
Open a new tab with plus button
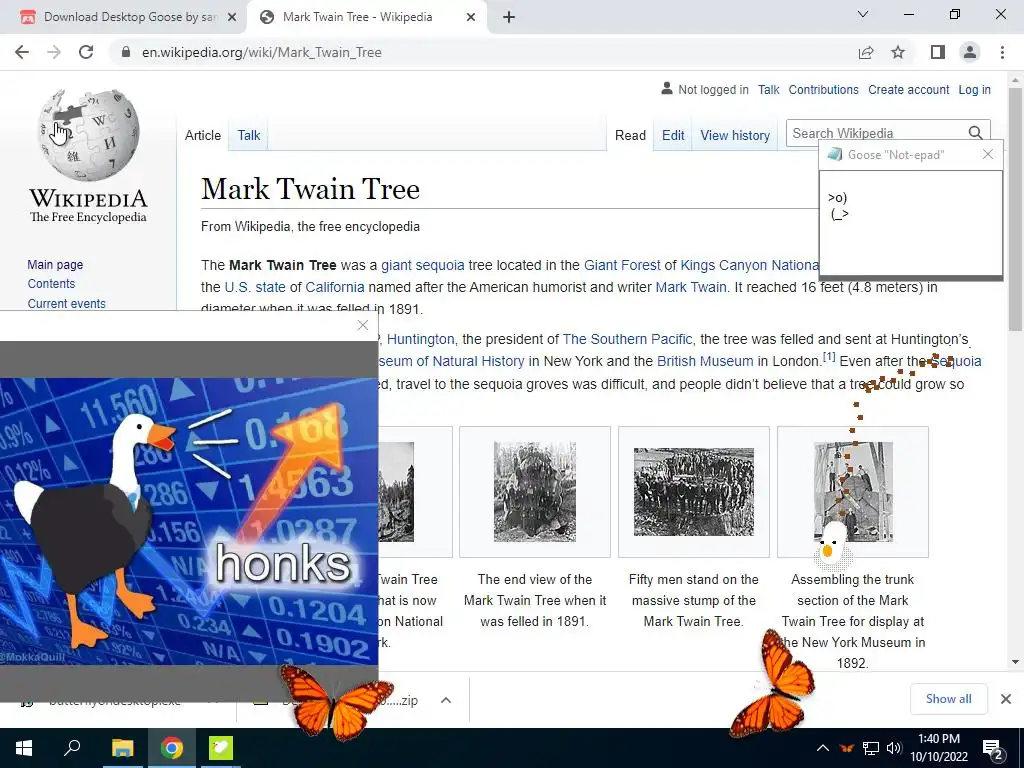click(509, 17)
